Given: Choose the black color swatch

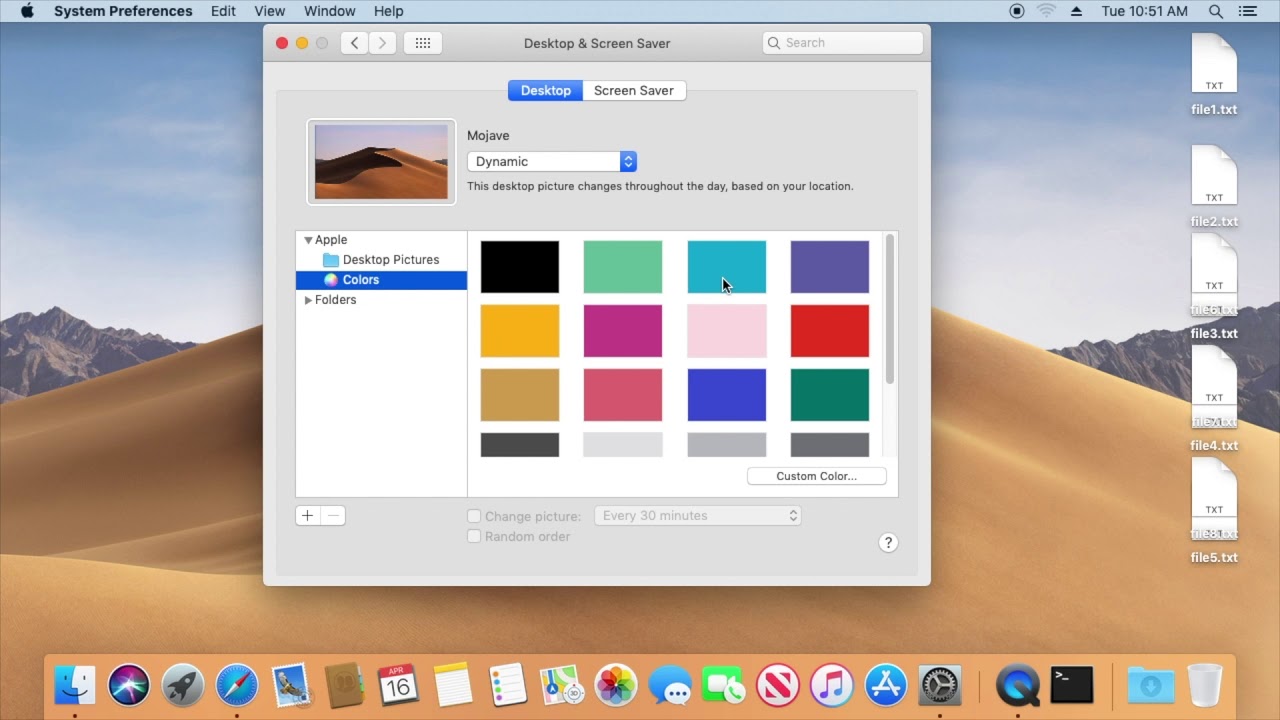Looking at the screenshot, I should pyautogui.click(x=520, y=267).
